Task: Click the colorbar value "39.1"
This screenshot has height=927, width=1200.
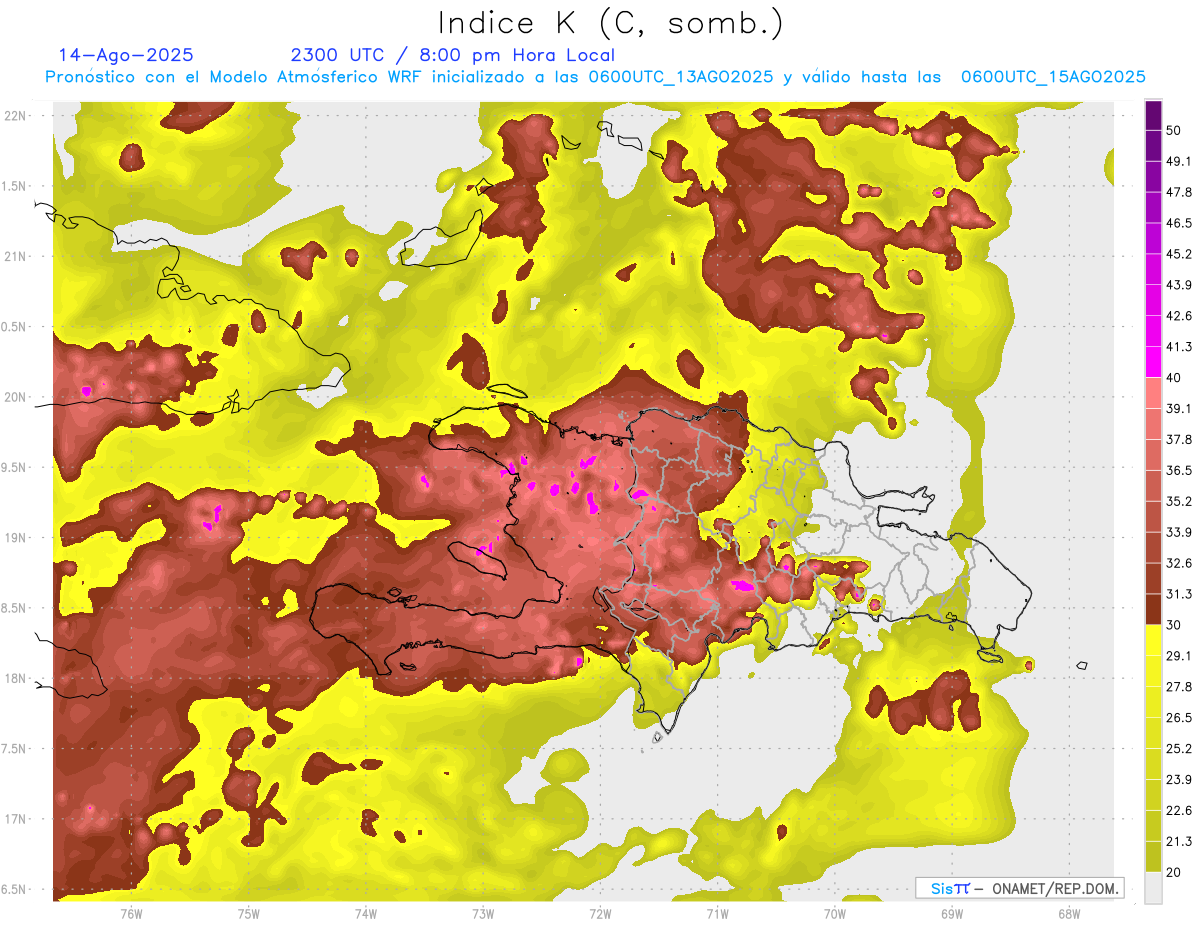Action: coord(1178,409)
